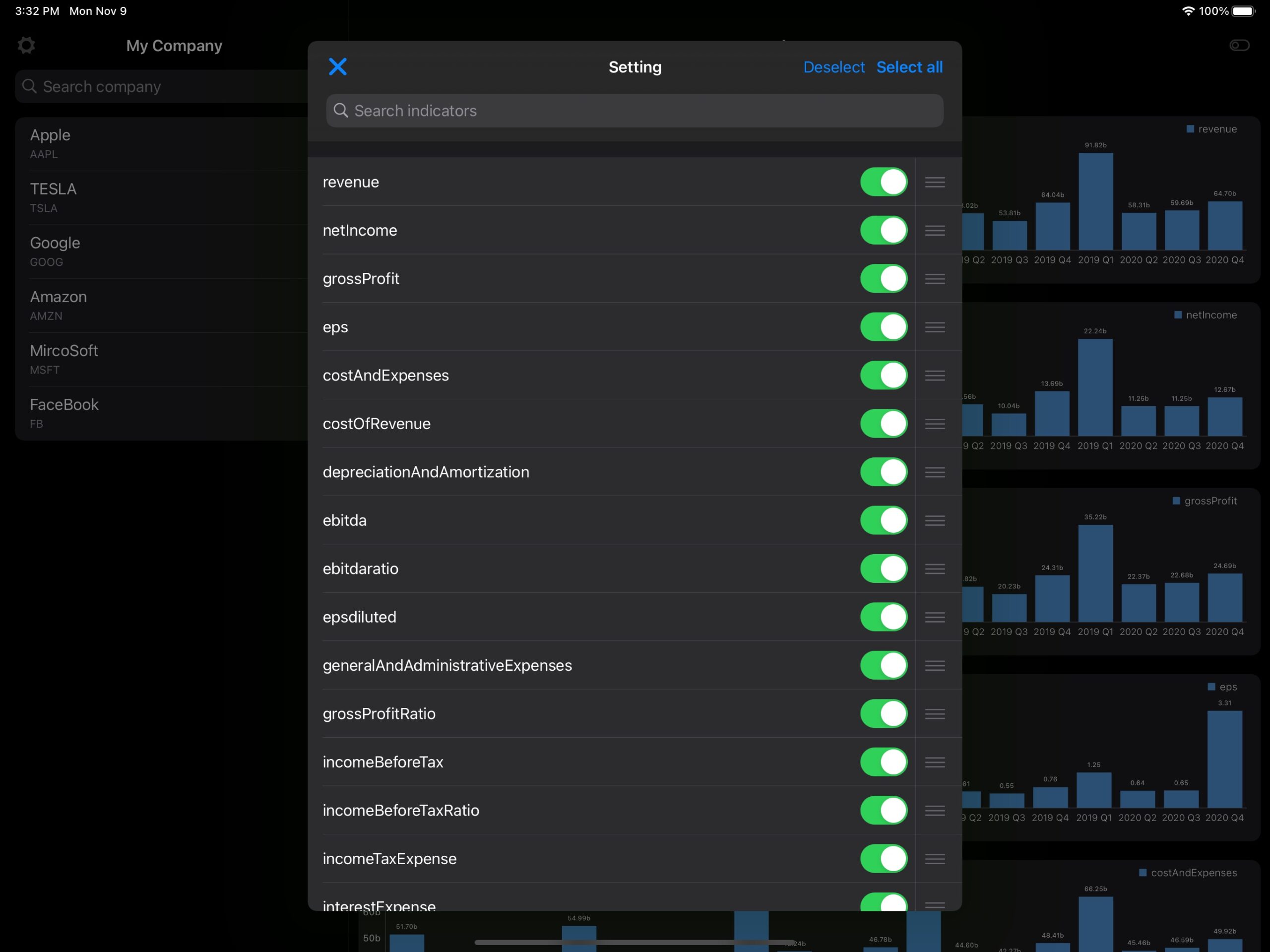Focus the Search indicators field
Screen dimensions: 1270x952
635,111
